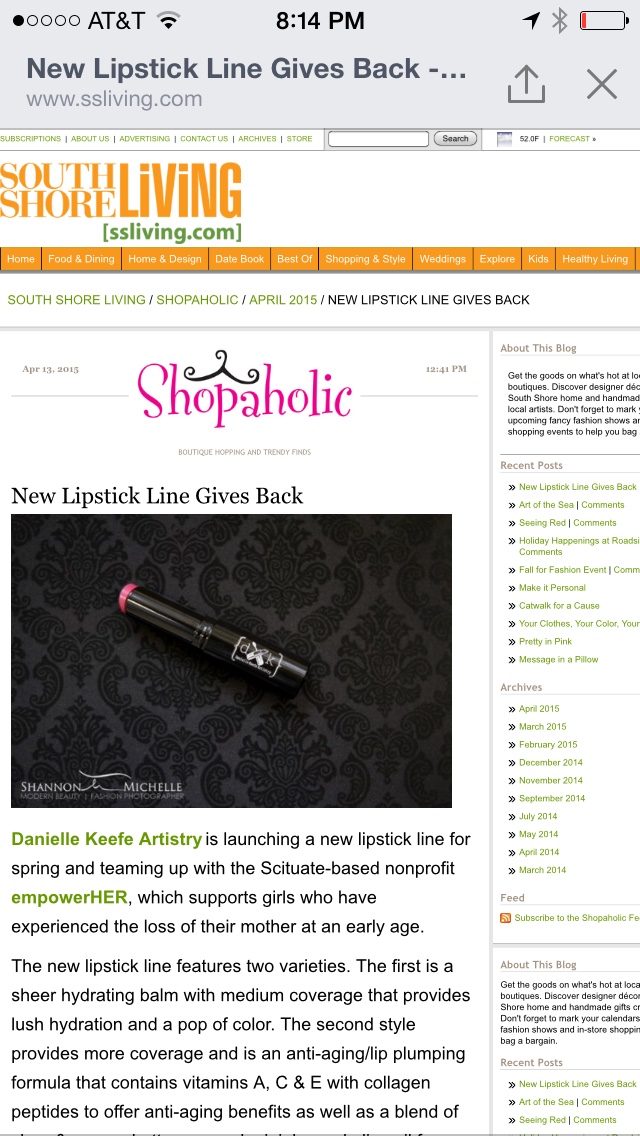The width and height of the screenshot is (640, 1136).
Task: Follow the empowerHER link
Action: click(70, 898)
